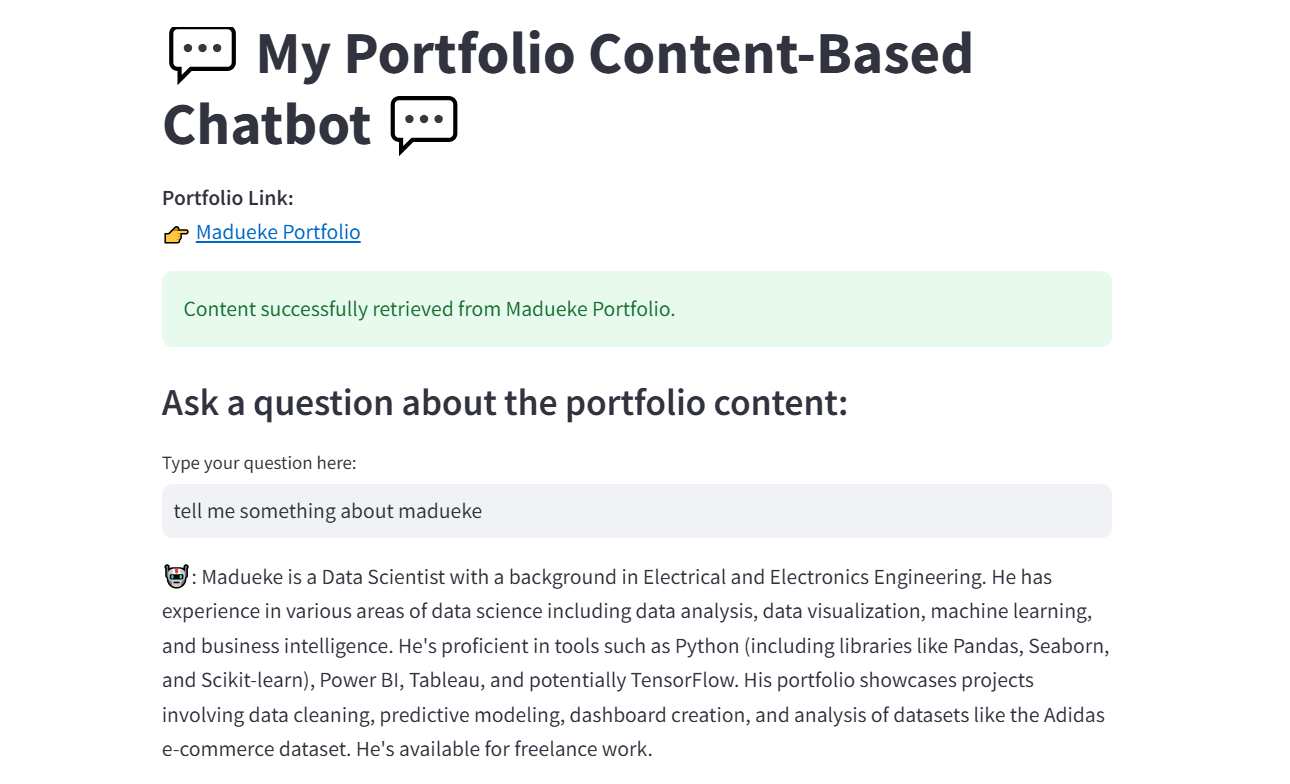The height and width of the screenshot is (784, 1290).
Task: Click the "Type your question here:" label
Action: [259, 463]
